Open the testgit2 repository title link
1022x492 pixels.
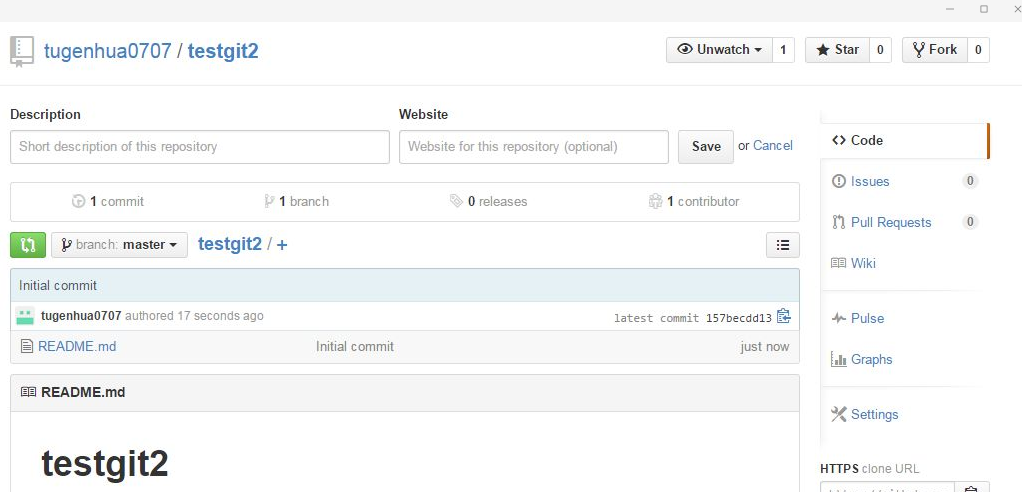point(223,51)
